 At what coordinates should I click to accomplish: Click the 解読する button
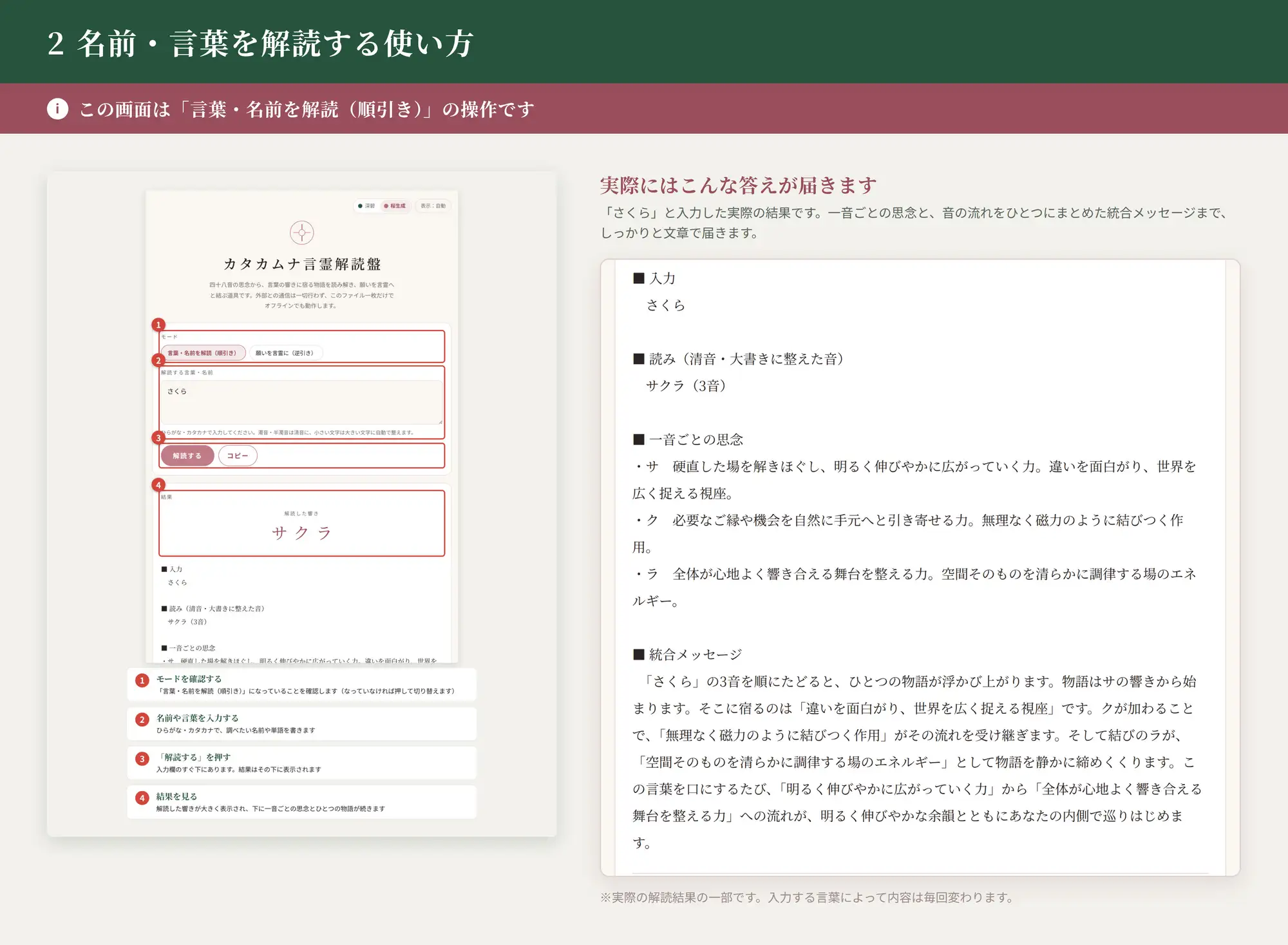(187, 455)
